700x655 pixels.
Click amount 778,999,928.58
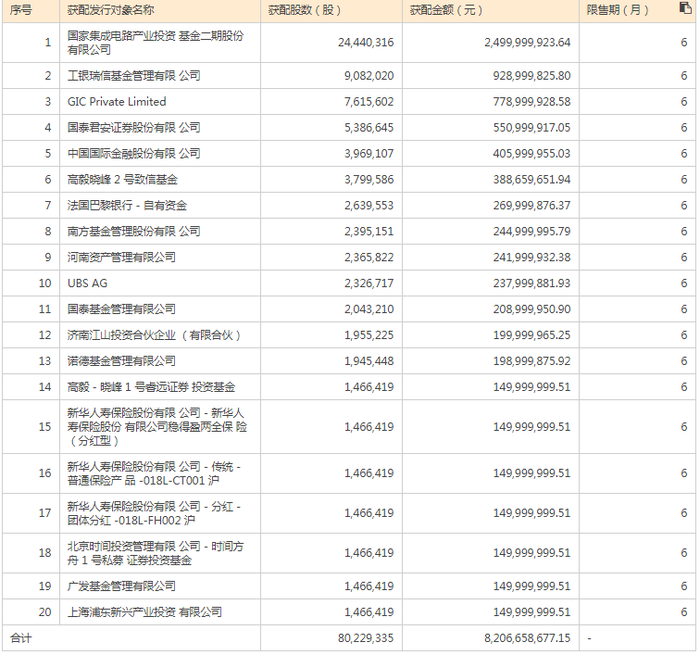[532, 102]
